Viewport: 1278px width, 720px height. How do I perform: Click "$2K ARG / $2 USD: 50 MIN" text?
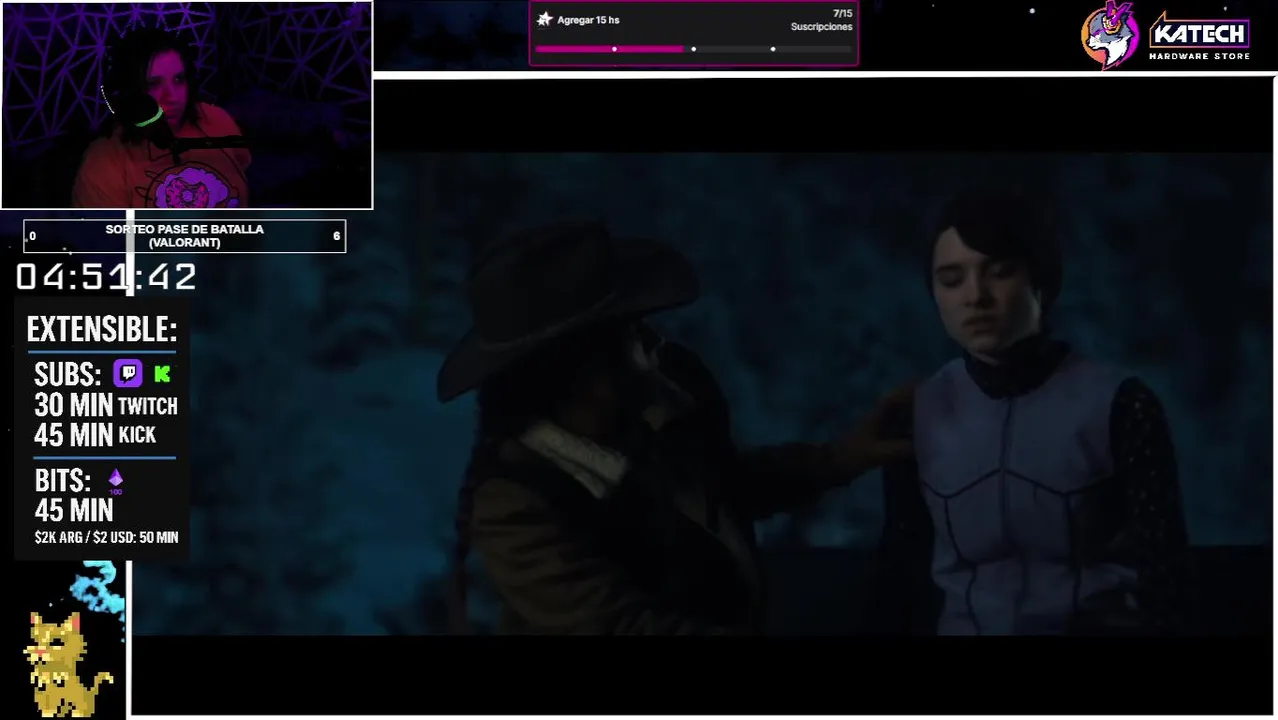click(106, 538)
